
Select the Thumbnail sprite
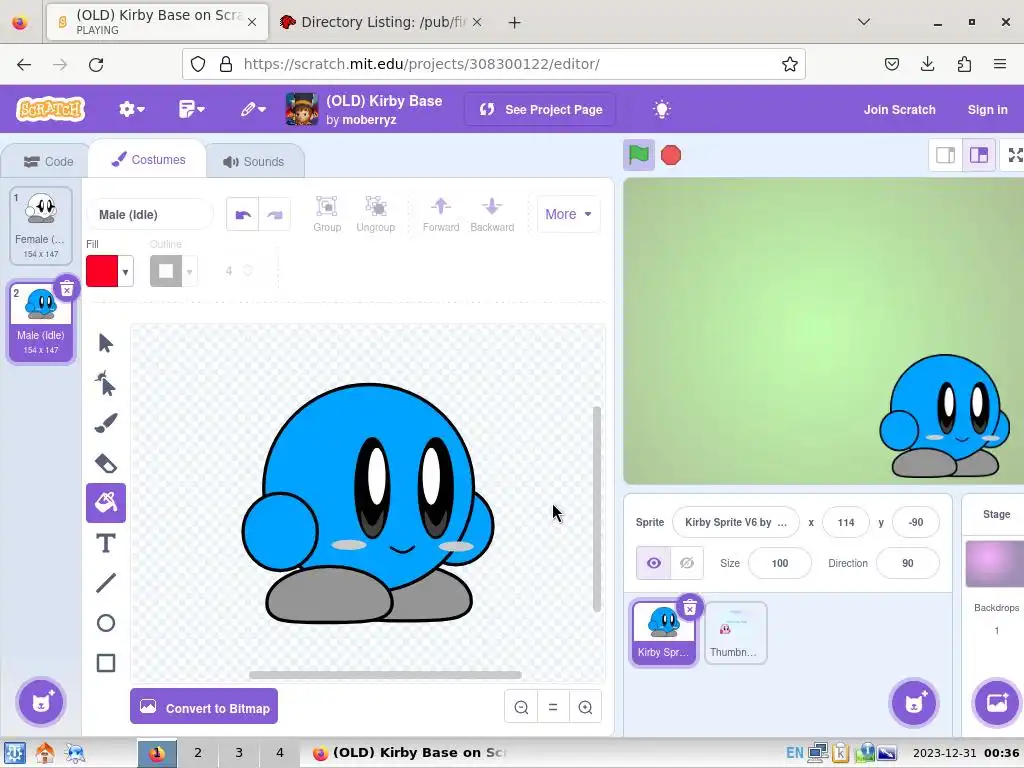tap(735, 633)
